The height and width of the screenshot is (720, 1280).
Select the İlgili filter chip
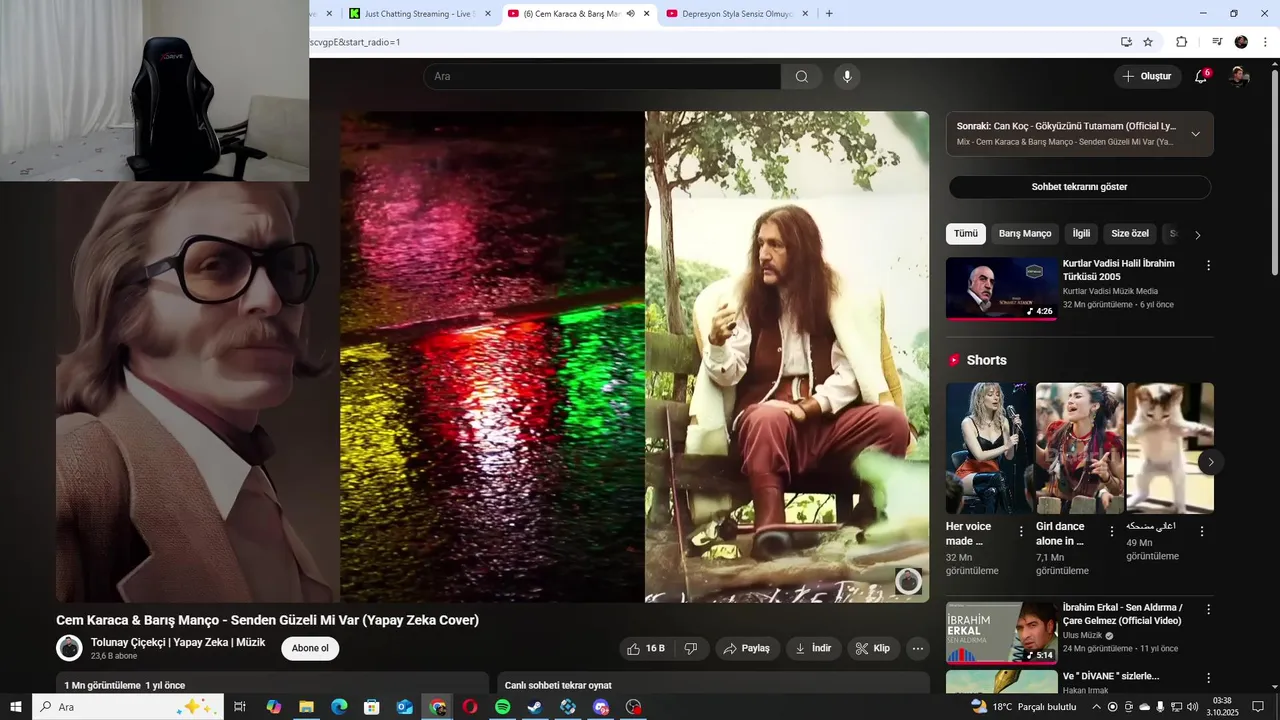(x=1081, y=234)
